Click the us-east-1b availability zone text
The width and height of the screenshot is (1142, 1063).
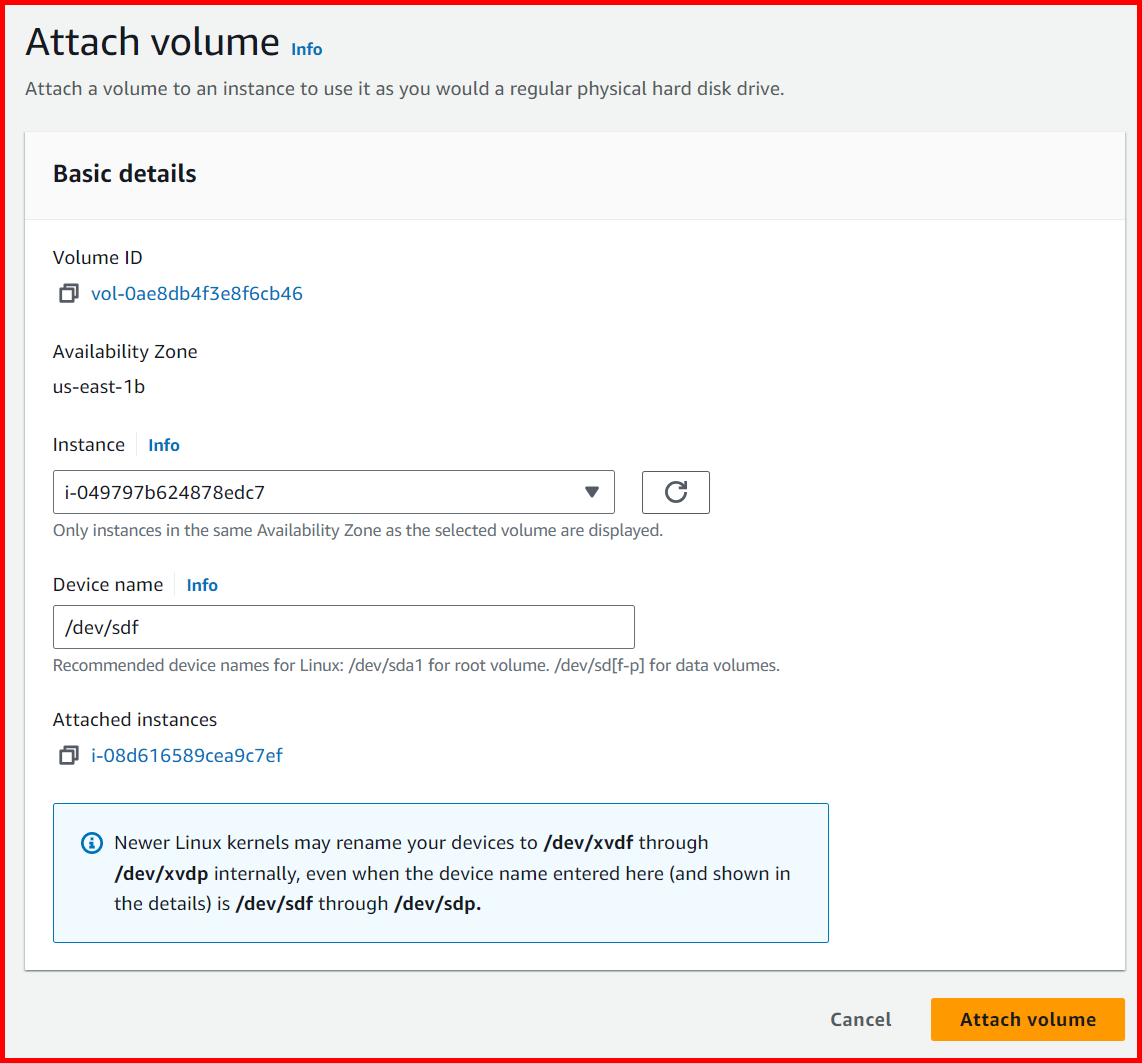[98, 386]
